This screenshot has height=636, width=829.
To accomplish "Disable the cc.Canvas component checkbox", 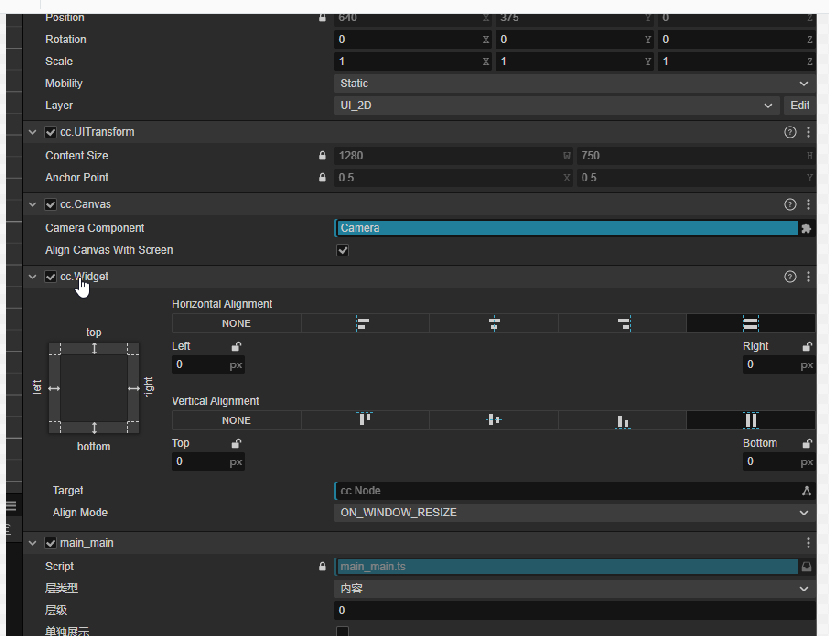I will (x=50, y=205).
